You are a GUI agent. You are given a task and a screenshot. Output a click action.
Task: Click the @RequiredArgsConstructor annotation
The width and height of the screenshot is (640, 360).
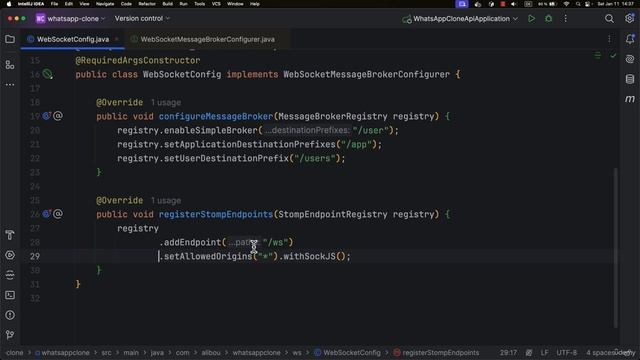(138, 60)
